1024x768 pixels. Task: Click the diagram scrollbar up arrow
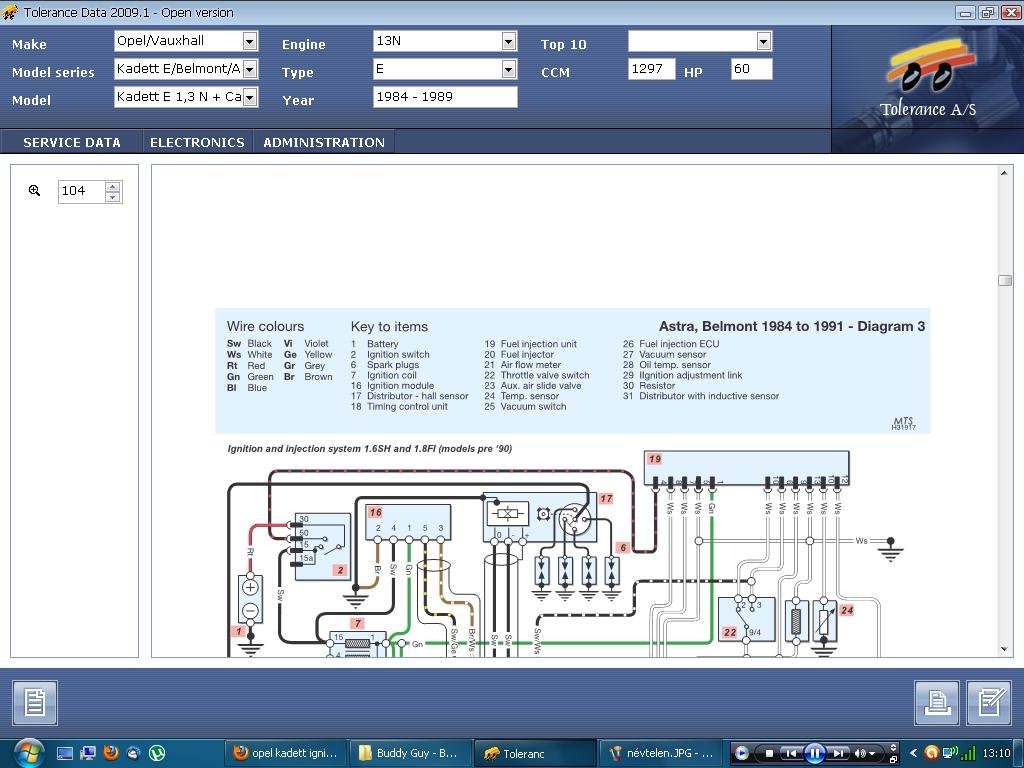[1004, 173]
